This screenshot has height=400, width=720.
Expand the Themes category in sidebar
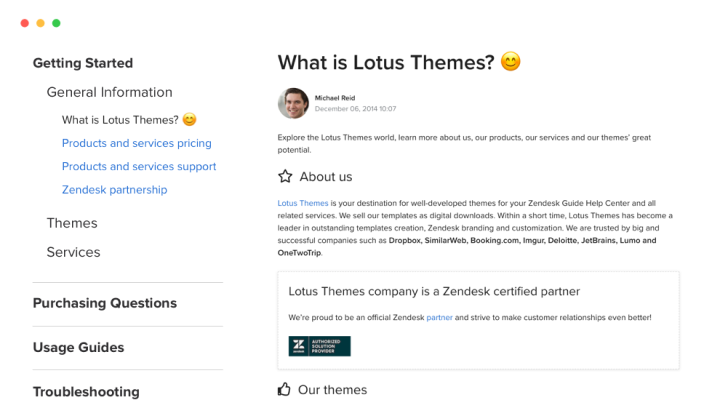point(72,223)
